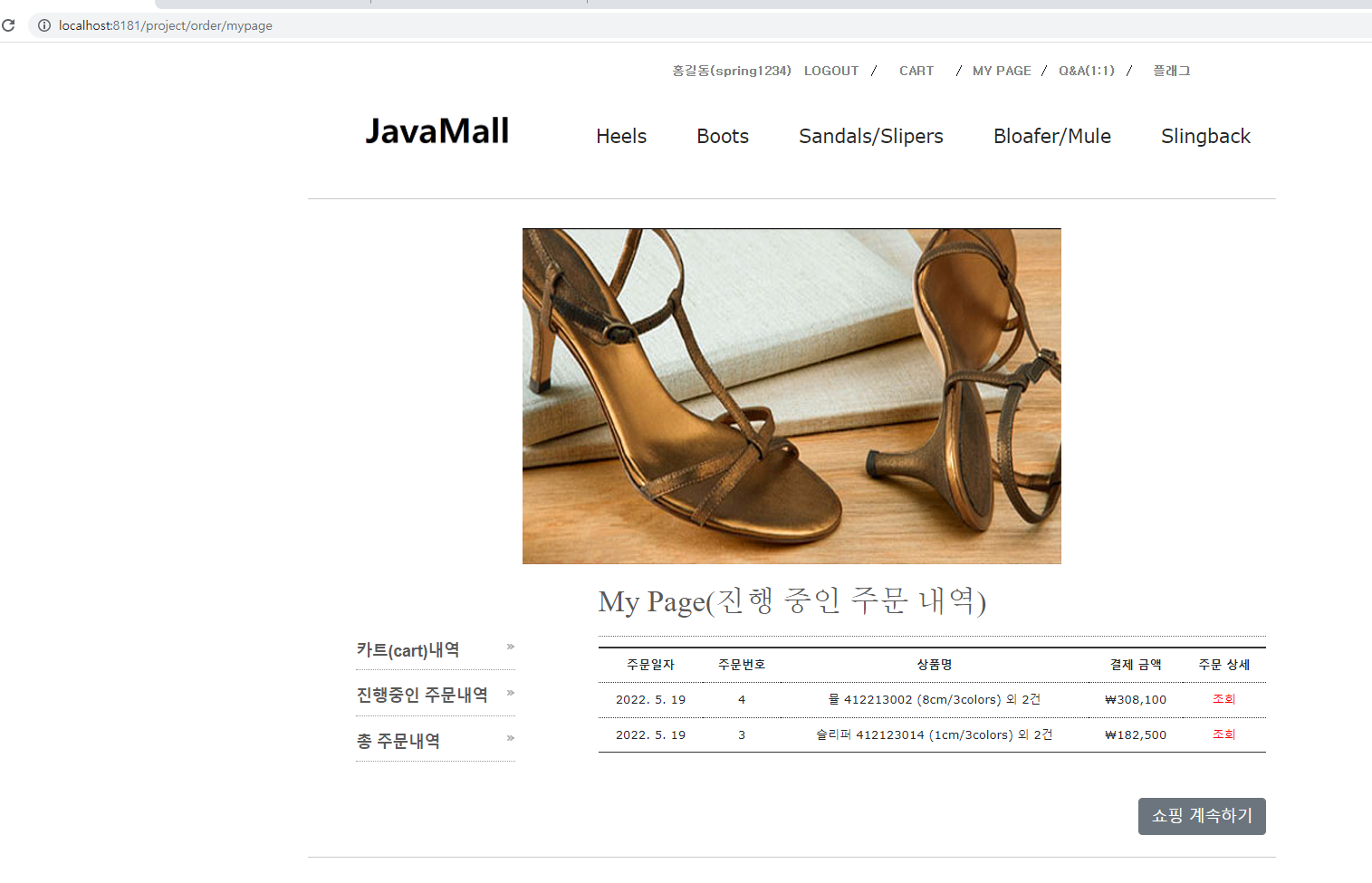This screenshot has width=1372, height=883.
Task: View details via 조회 for order number 4
Action: [x=1224, y=699]
